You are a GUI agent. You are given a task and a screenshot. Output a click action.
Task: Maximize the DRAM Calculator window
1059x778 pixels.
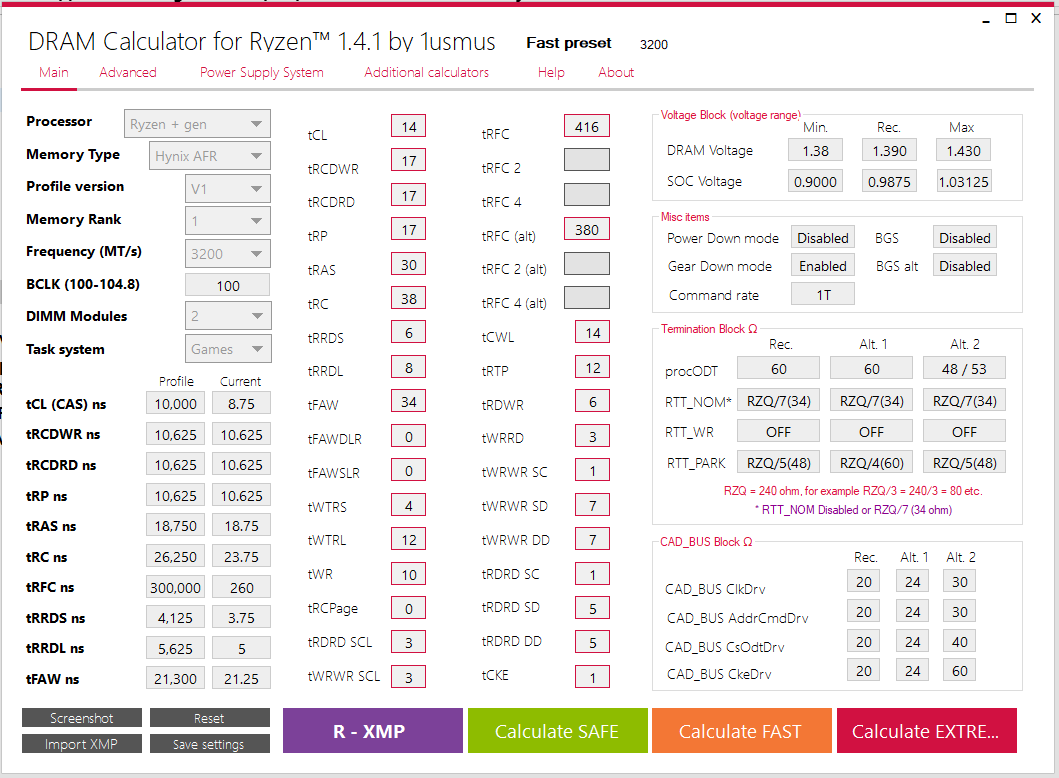[1011, 18]
